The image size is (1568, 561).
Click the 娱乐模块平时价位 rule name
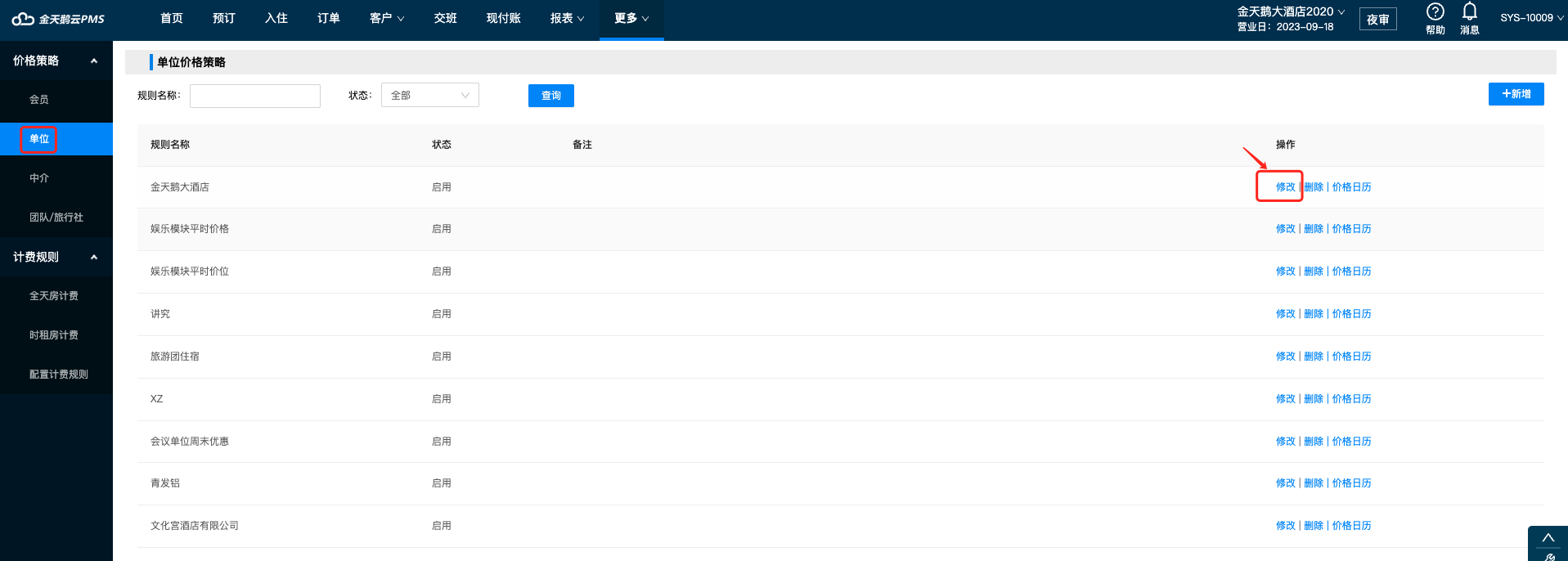pos(190,272)
